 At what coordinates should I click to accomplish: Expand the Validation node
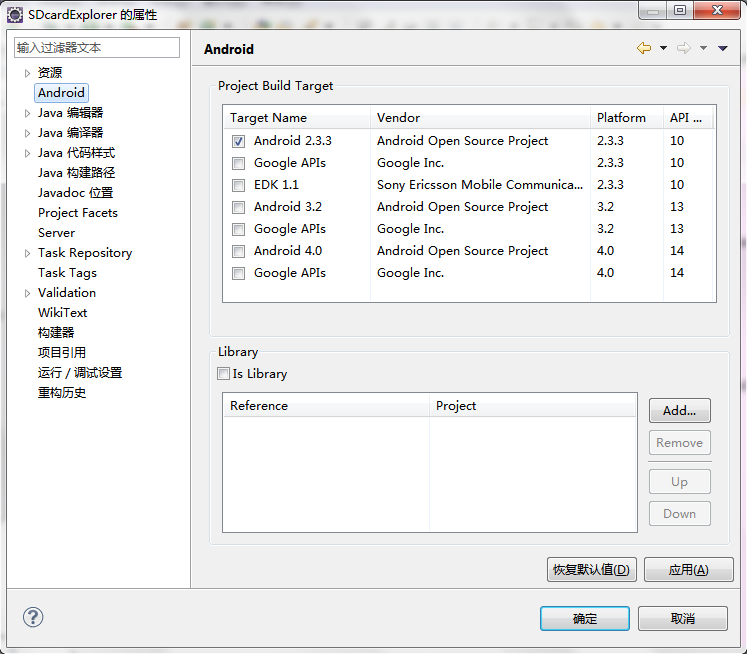click(x=27, y=293)
